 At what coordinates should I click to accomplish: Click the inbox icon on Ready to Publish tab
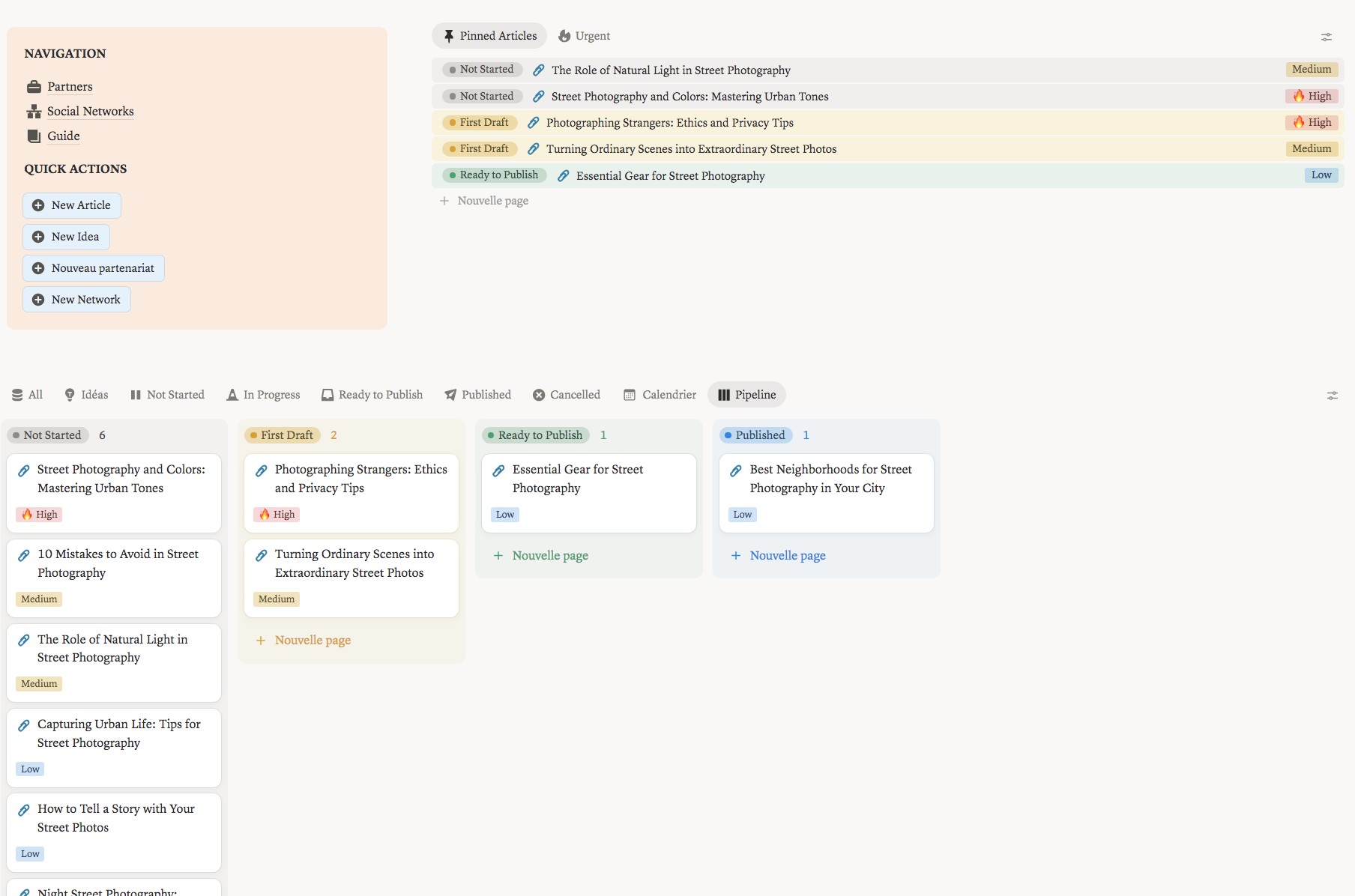click(328, 395)
